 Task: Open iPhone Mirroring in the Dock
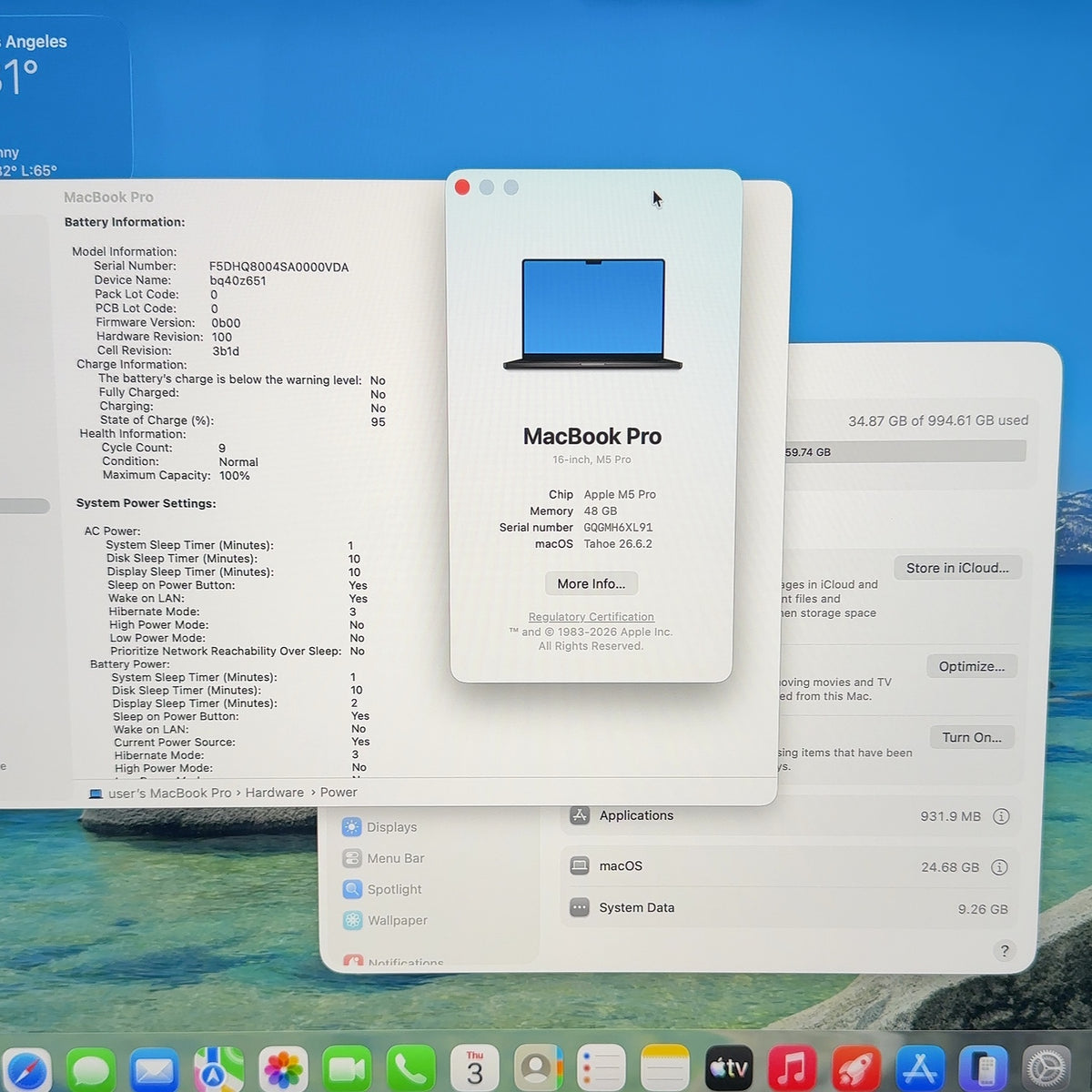point(983,1068)
